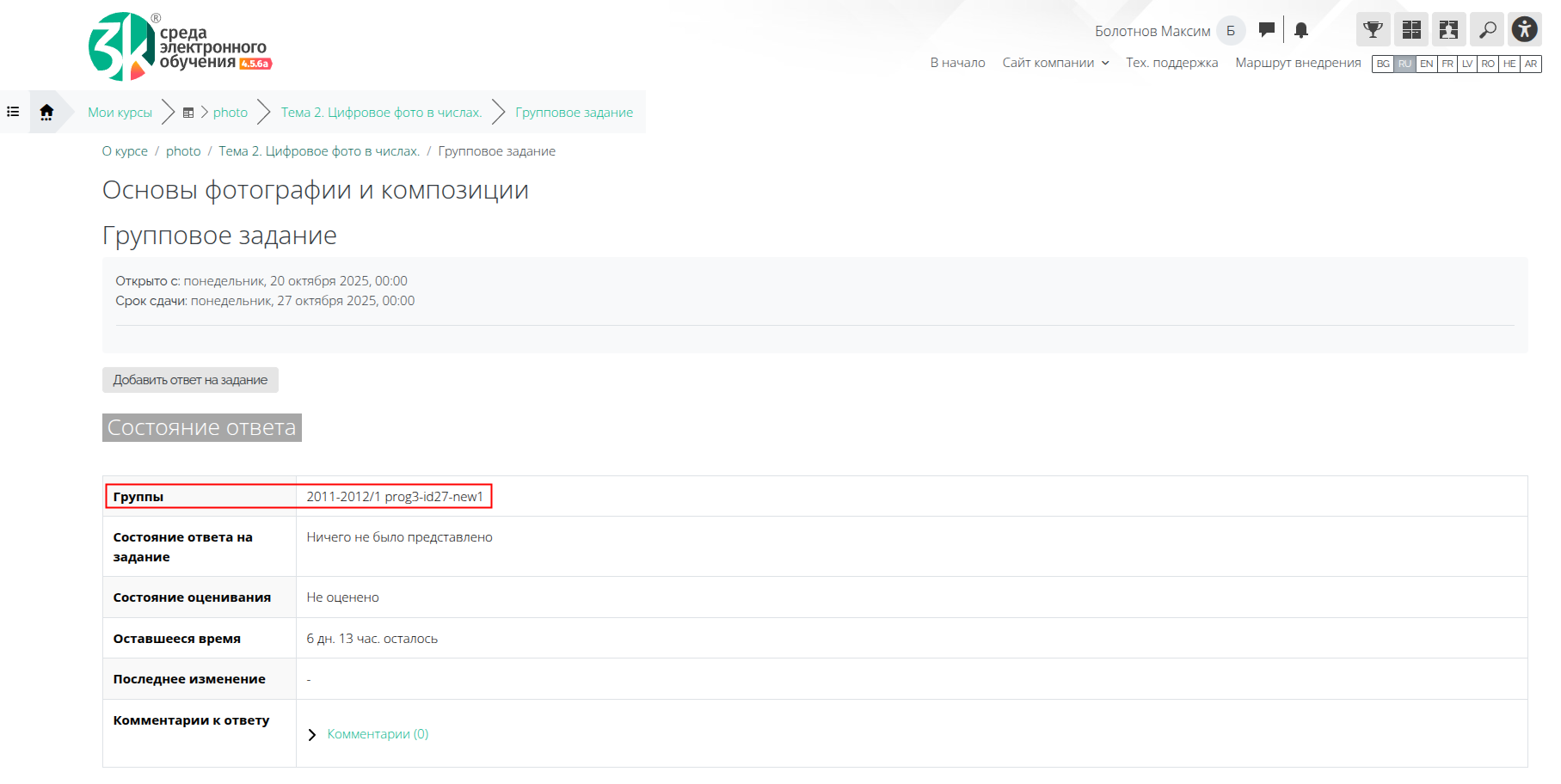Image resolution: width=1561 pixels, height=784 pixels.
Task: Switch site language to BG
Action: 1383,64
